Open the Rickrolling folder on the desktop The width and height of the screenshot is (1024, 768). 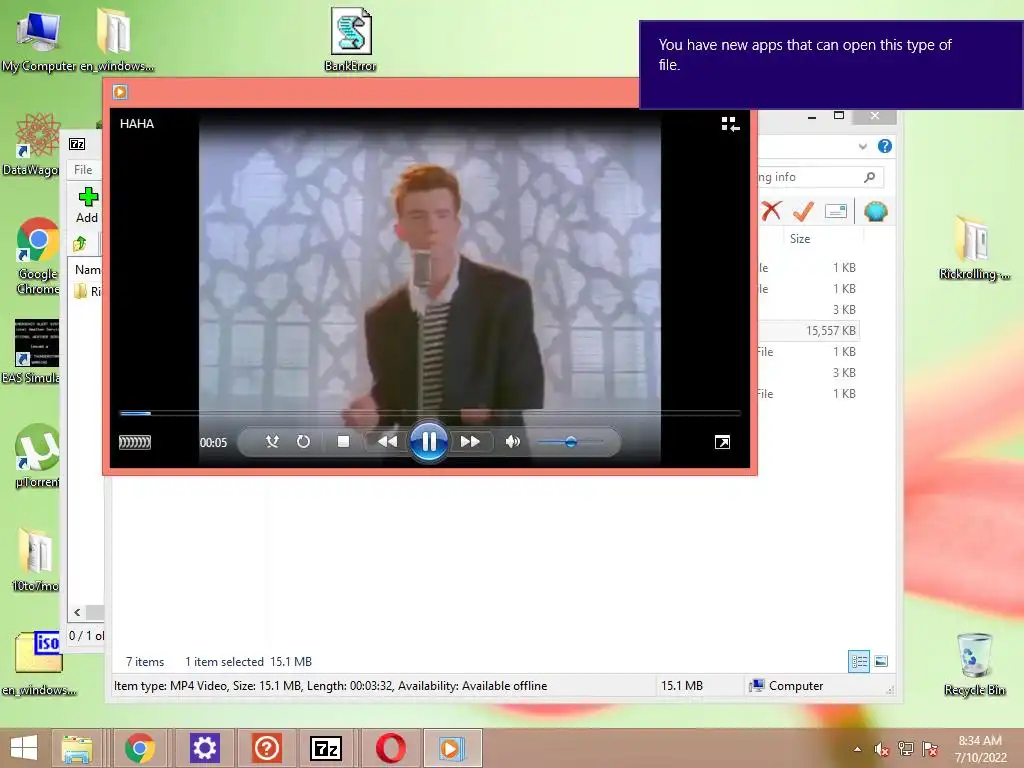pos(974,248)
